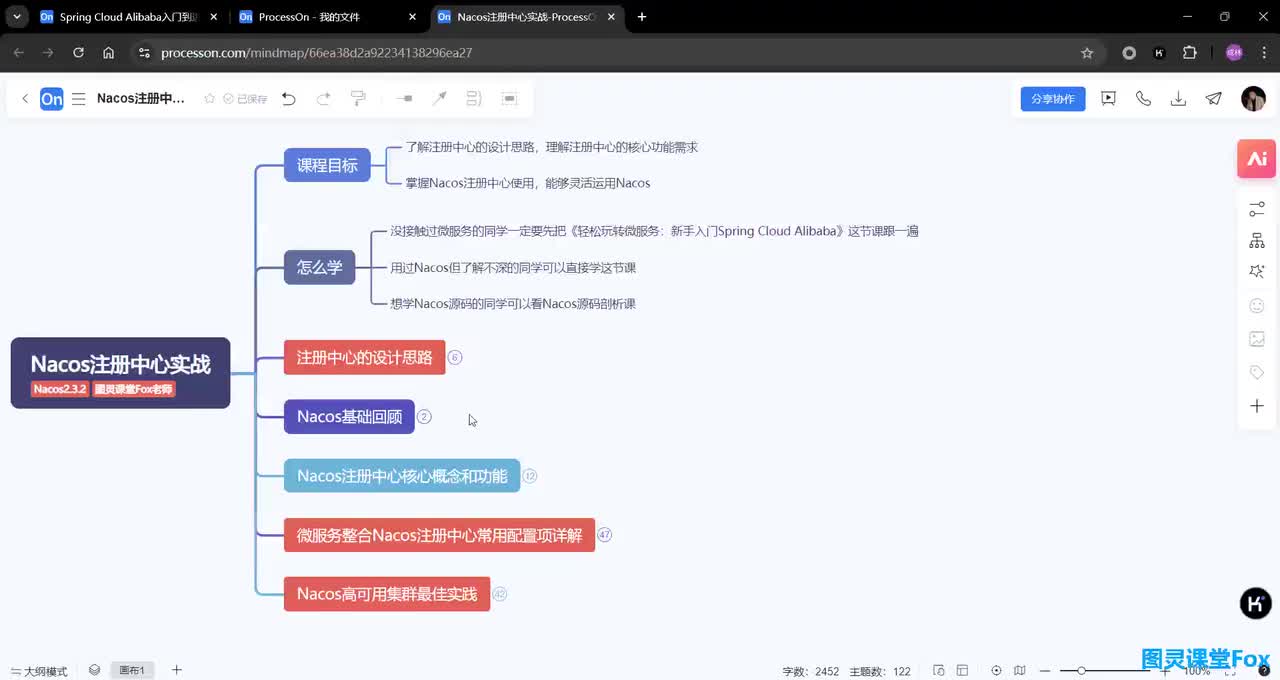This screenshot has width=1280, height=680.
Task: Expand Nacos基础回顾 collapsed children
Action: pyautogui.click(x=424, y=416)
